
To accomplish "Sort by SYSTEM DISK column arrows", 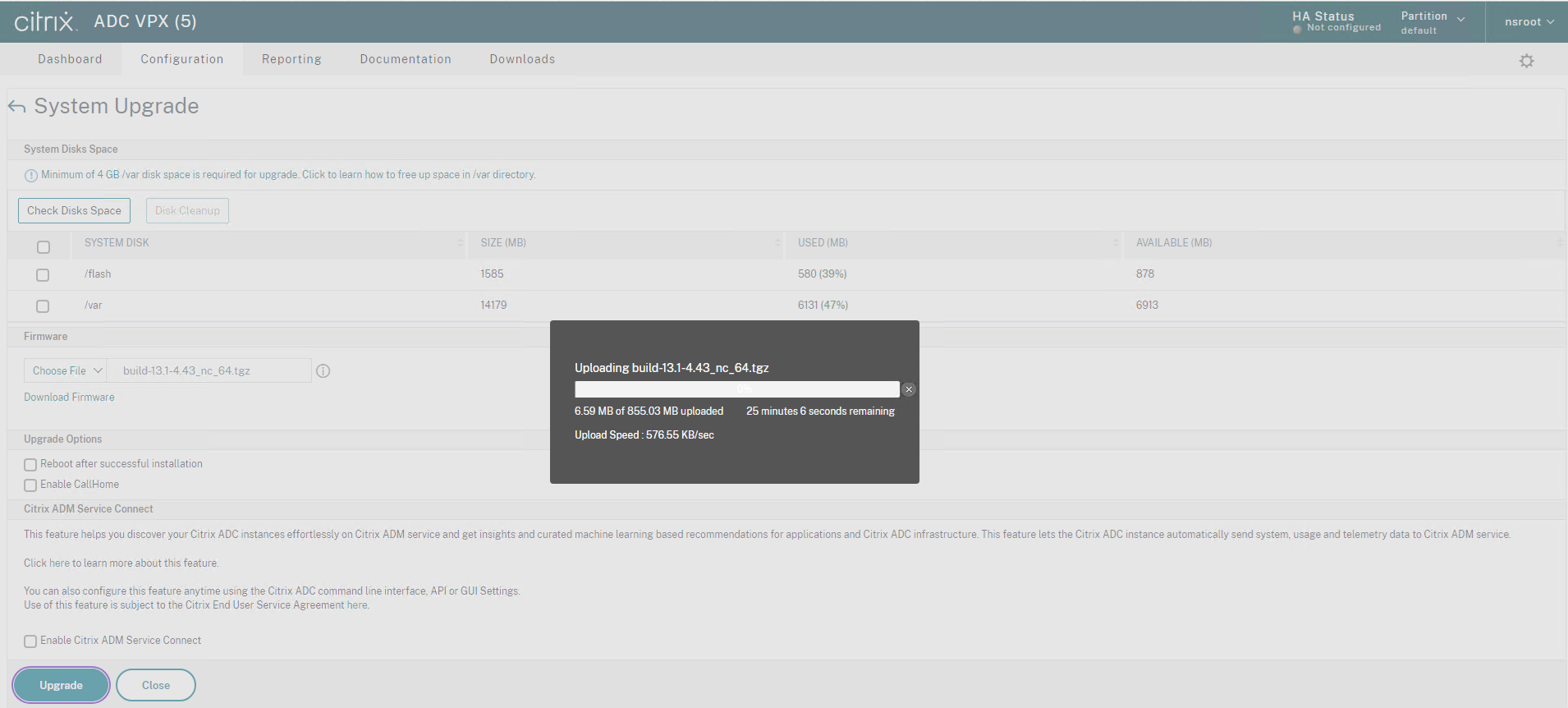I will point(460,243).
